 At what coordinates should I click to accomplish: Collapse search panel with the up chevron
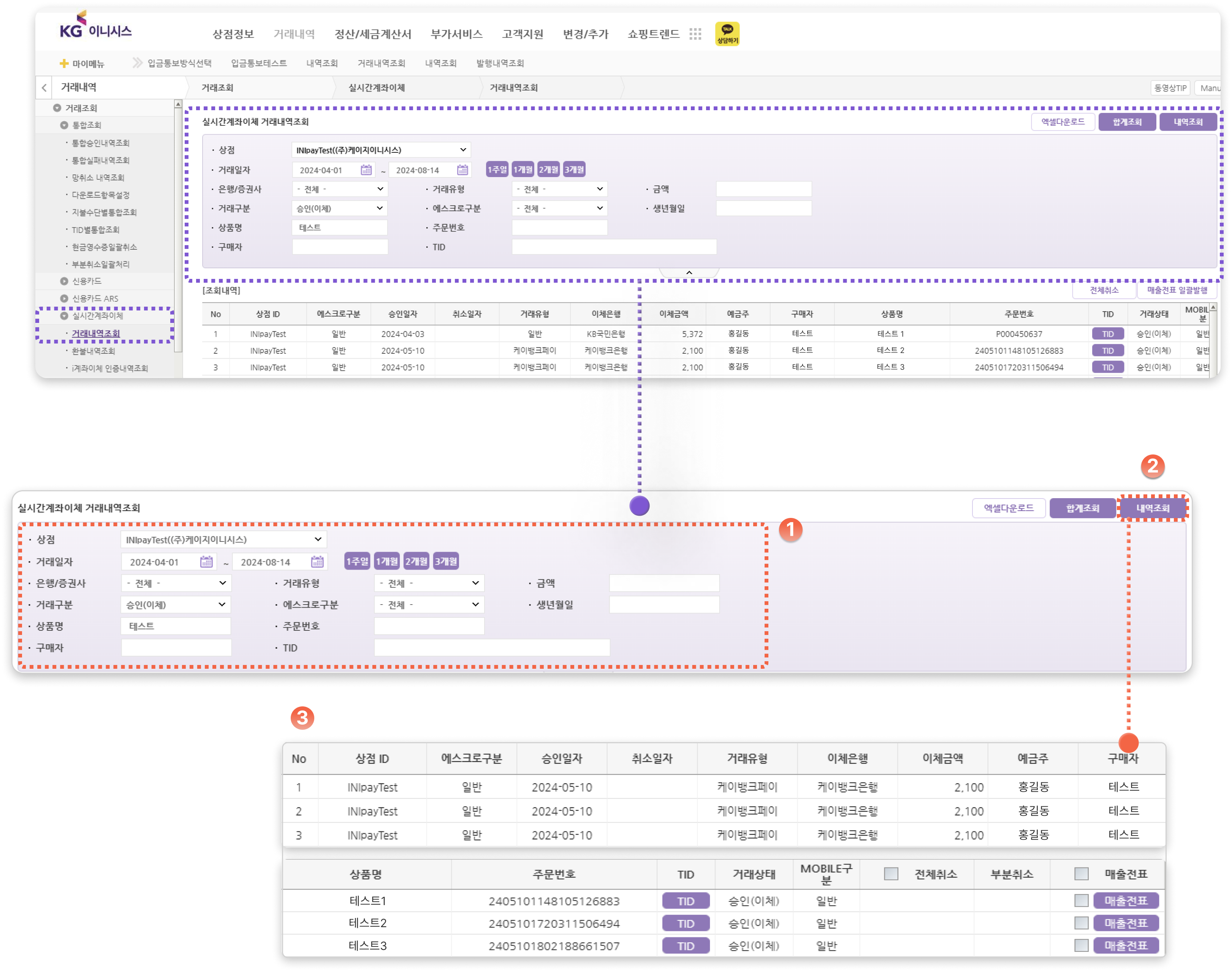point(689,272)
